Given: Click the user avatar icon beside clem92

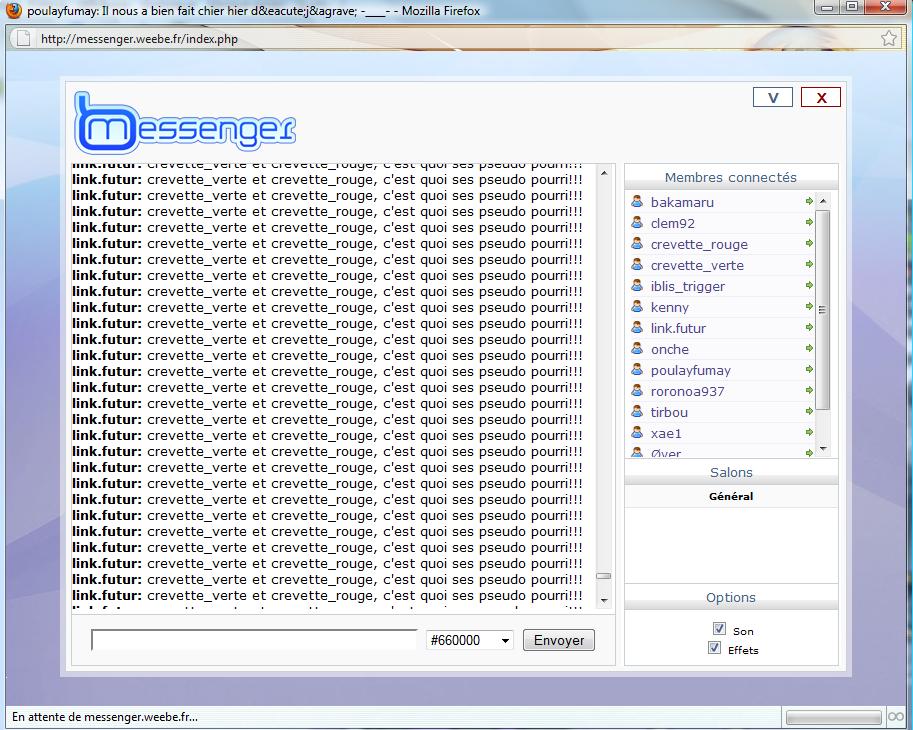Looking at the screenshot, I should (636, 223).
